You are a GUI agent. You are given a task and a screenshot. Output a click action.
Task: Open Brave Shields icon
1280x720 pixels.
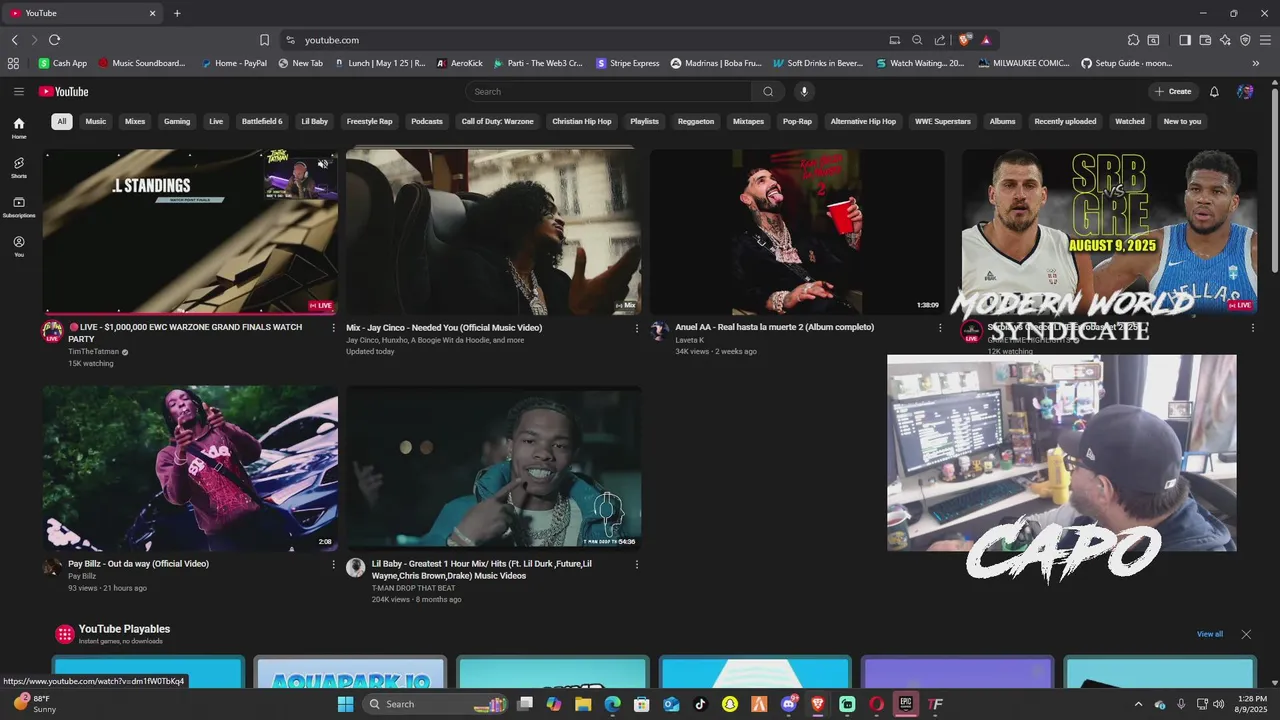964,40
